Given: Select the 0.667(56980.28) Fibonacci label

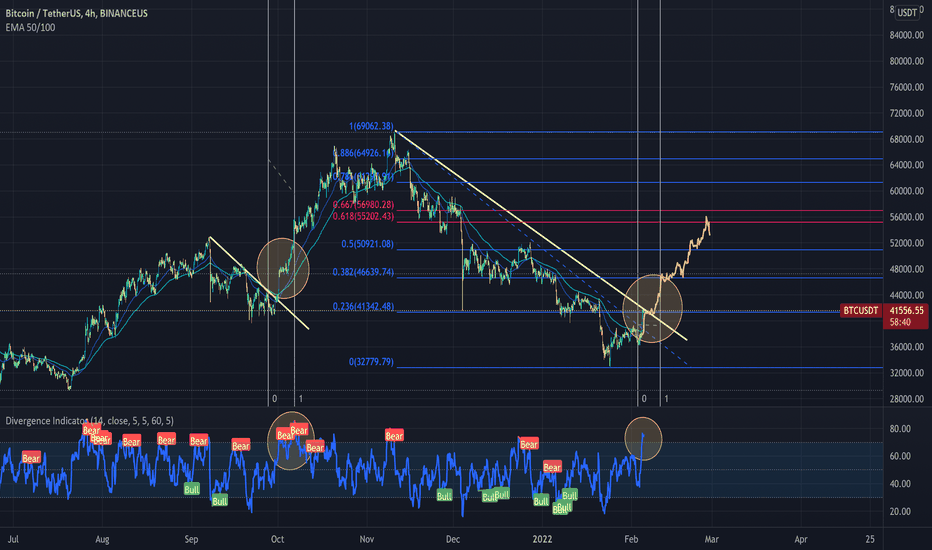Looking at the screenshot, I should 363,205.
